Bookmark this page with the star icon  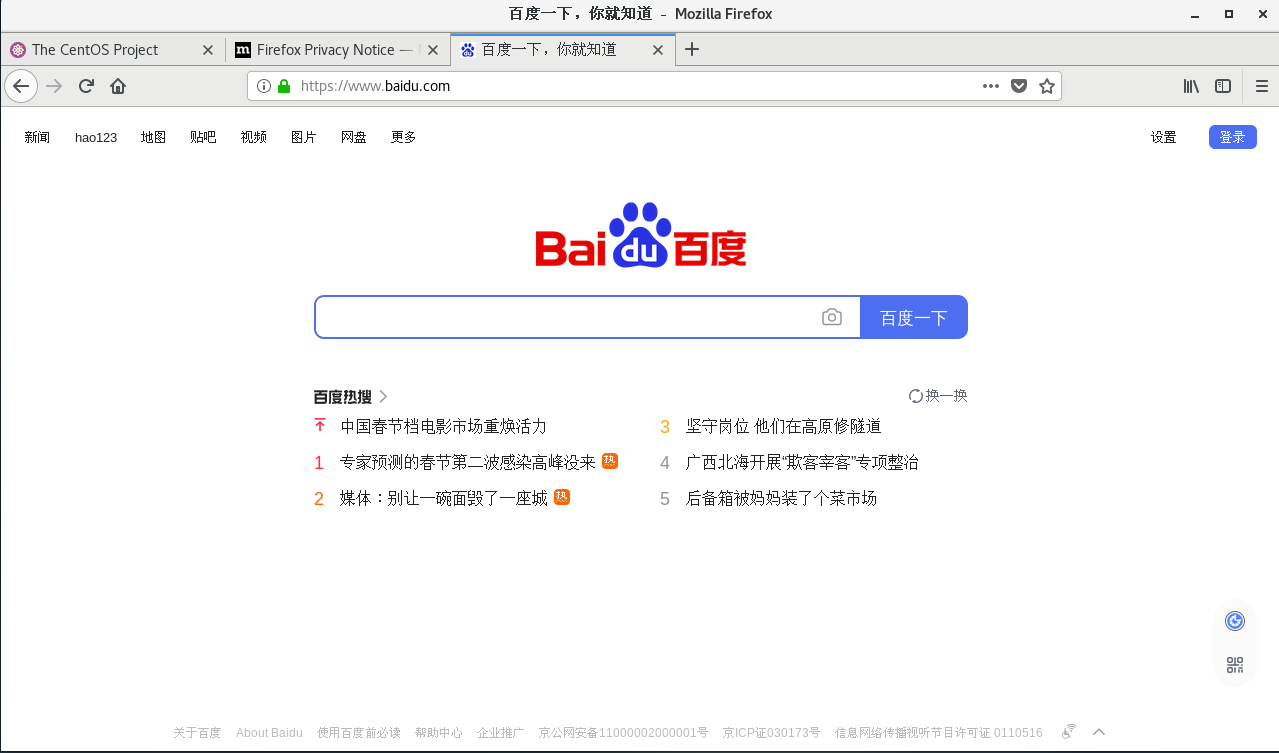tap(1047, 86)
